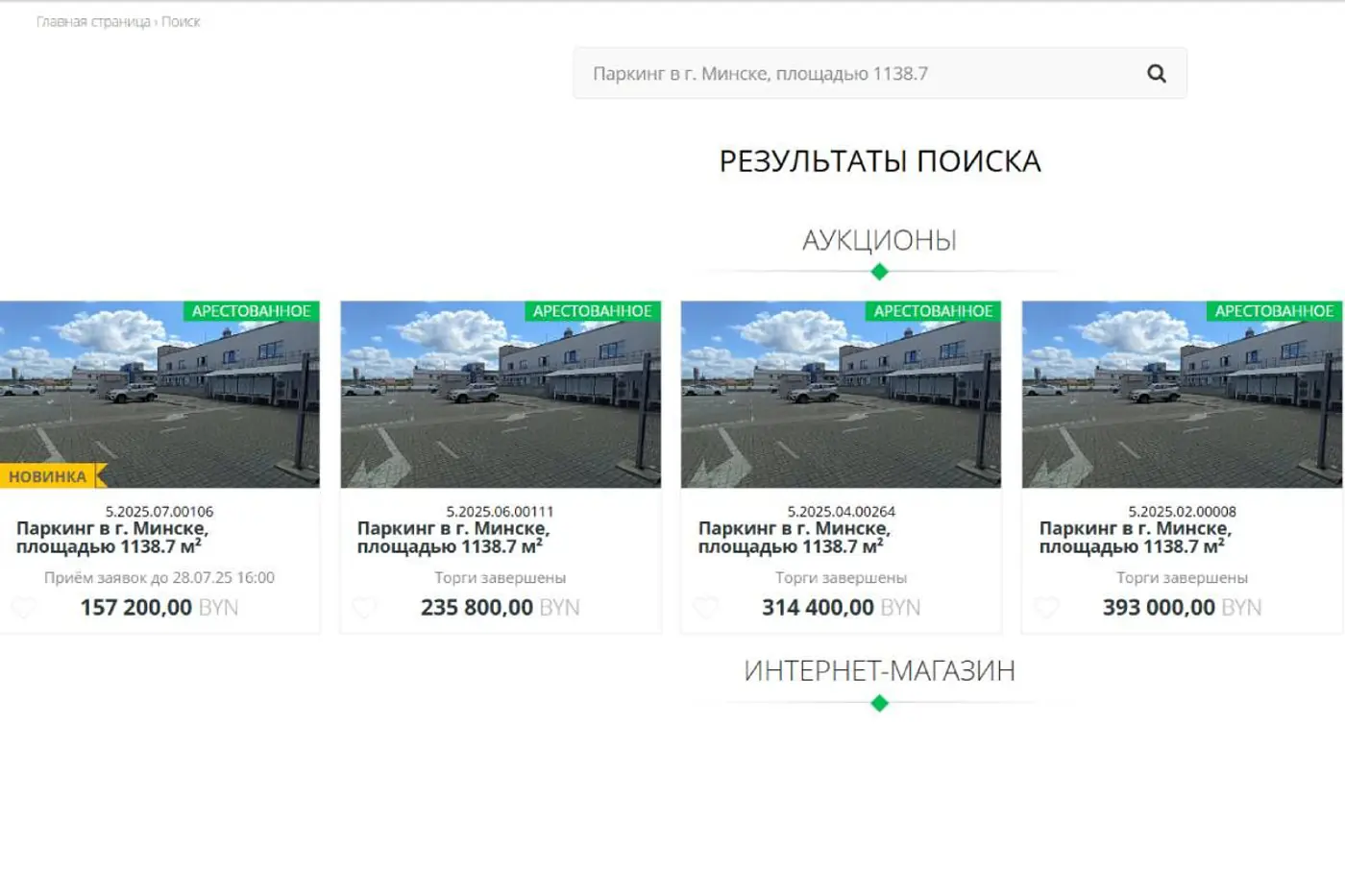Click the Поиск breadcrumb
The image size is (1345, 896).
pyautogui.click(x=181, y=21)
